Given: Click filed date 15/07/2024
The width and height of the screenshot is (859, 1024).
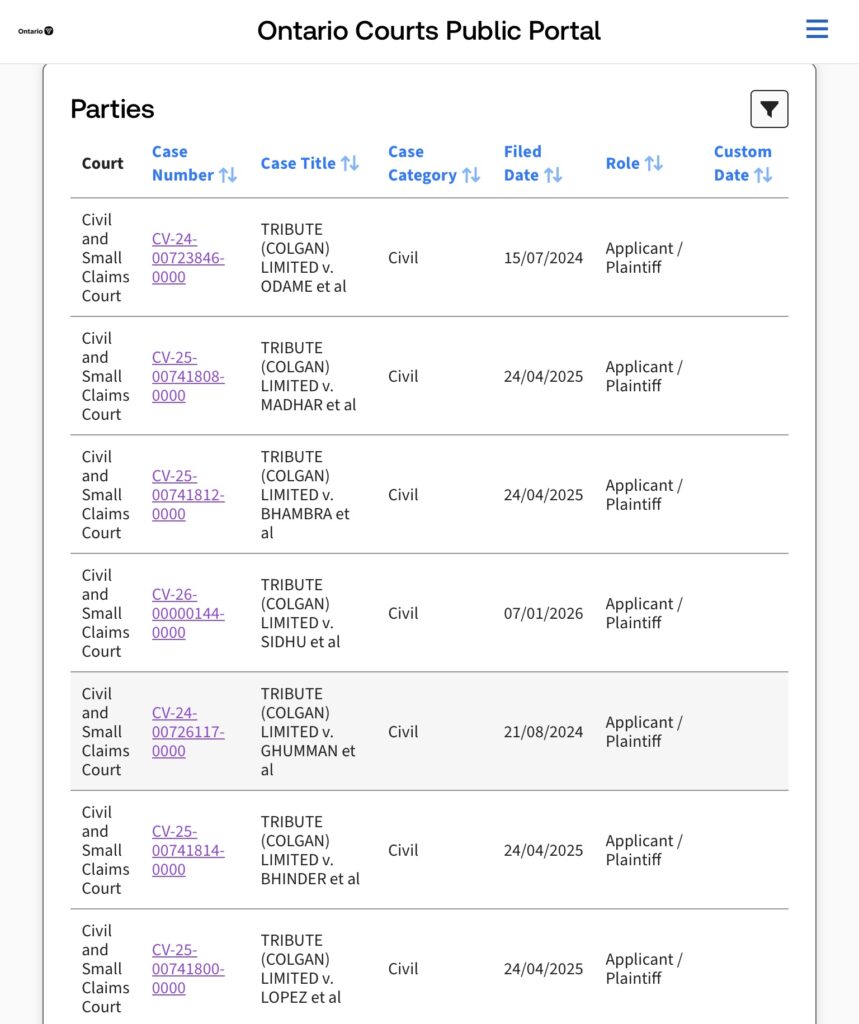Looking at the screenshot, I should 543,258.
